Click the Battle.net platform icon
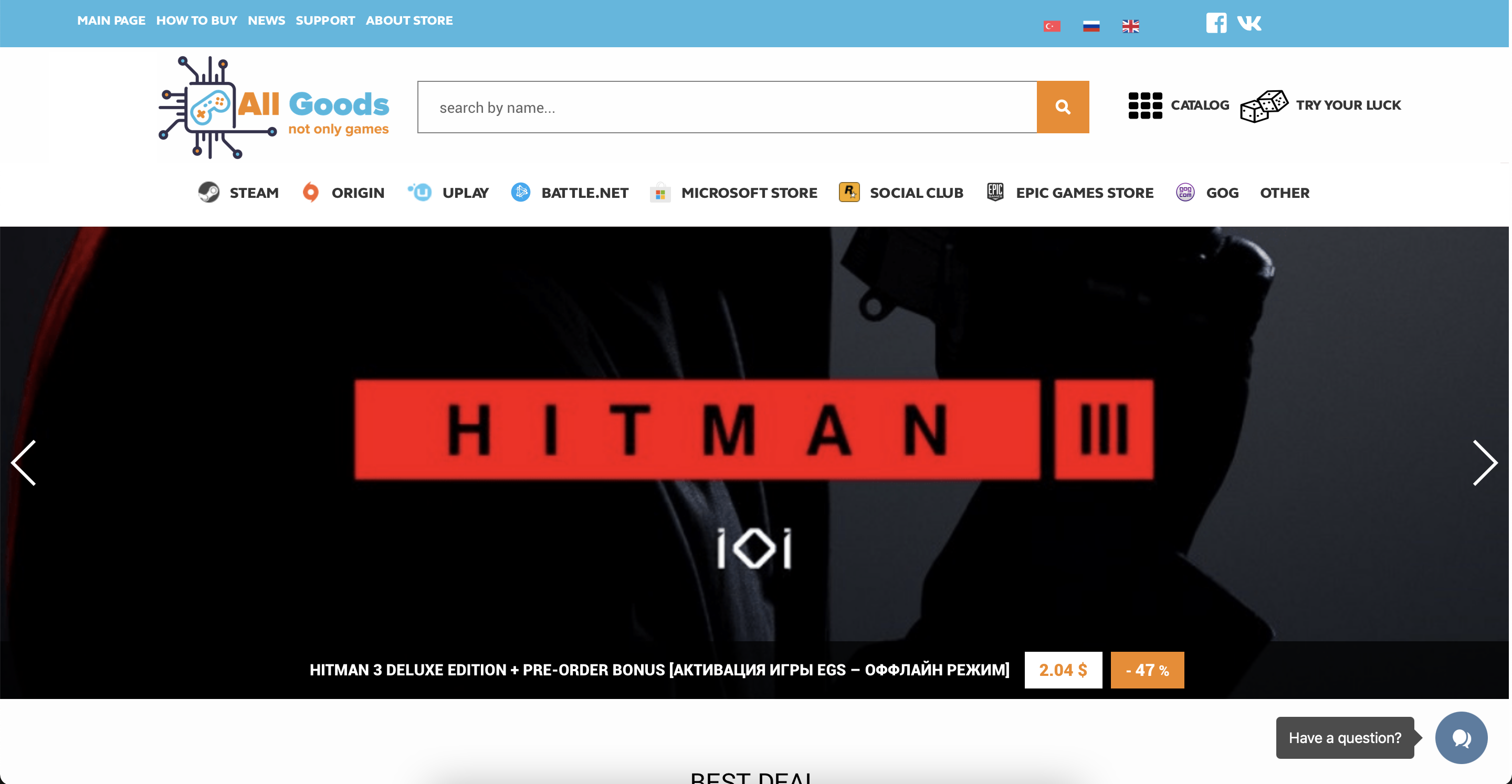The width and height of the screenshot is (1512, 784). click(x=521, y=192)
